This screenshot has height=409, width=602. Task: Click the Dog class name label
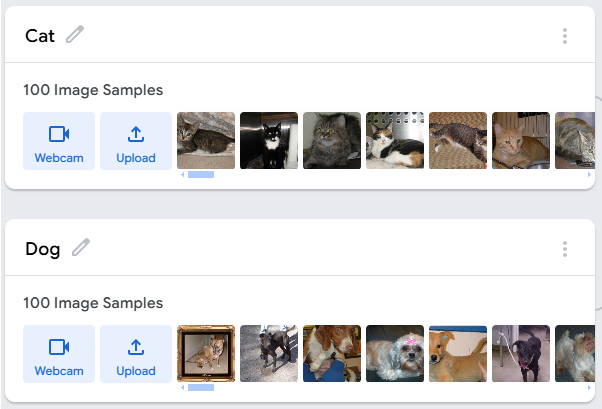point(43,249)
